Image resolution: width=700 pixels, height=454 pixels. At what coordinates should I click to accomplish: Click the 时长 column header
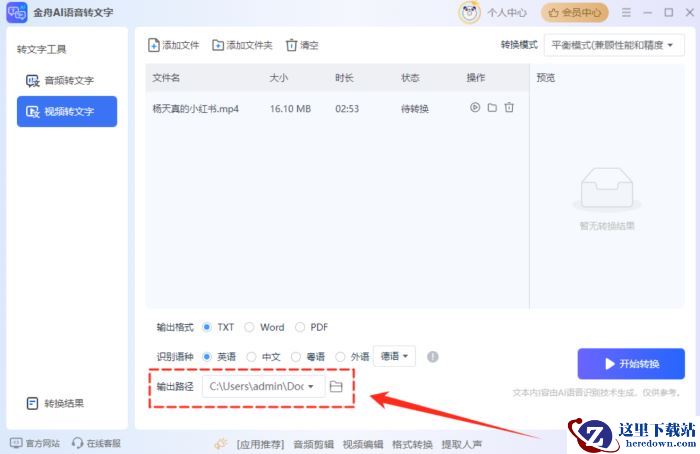[344, 78]
